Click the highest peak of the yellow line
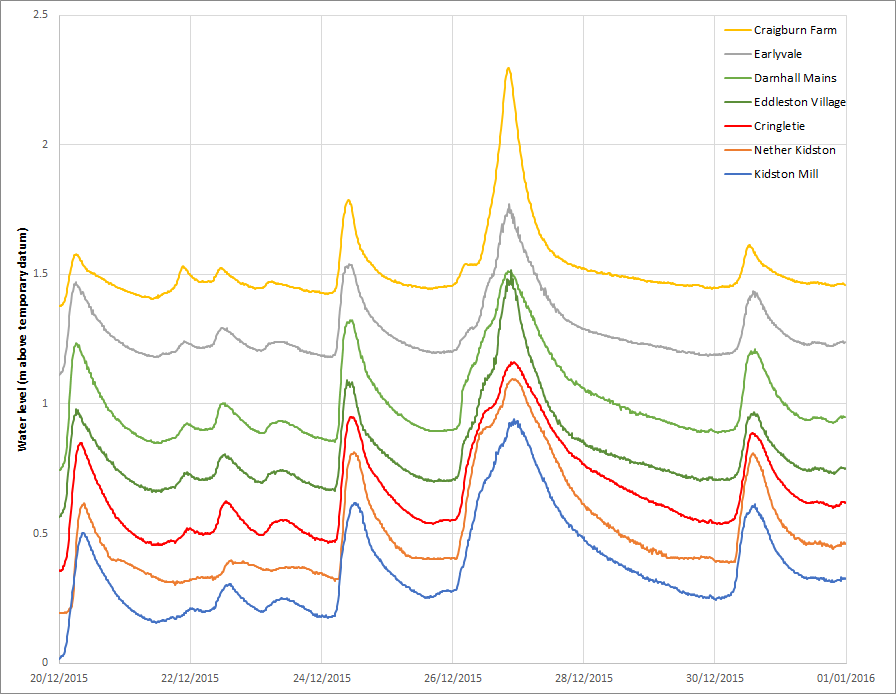Viewport: 896px width, 694px height. pos(508,69)
